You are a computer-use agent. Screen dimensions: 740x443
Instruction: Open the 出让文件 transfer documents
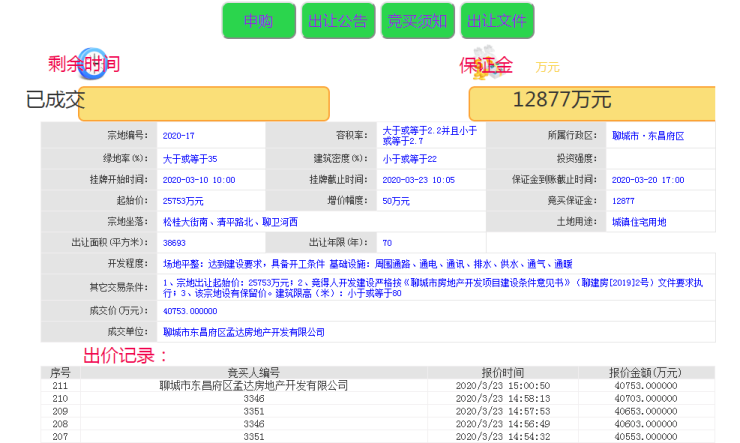[x=497, y=21]
